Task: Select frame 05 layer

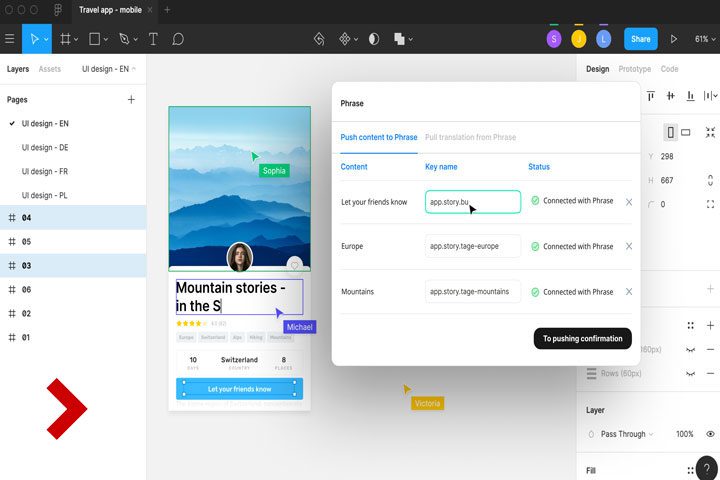Action: coord(73,242)
